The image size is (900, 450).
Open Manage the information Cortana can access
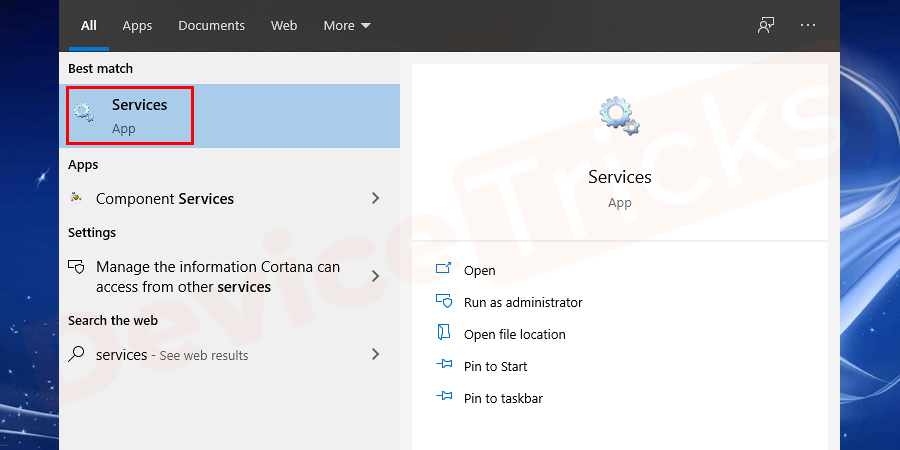[x=230, y=277]
